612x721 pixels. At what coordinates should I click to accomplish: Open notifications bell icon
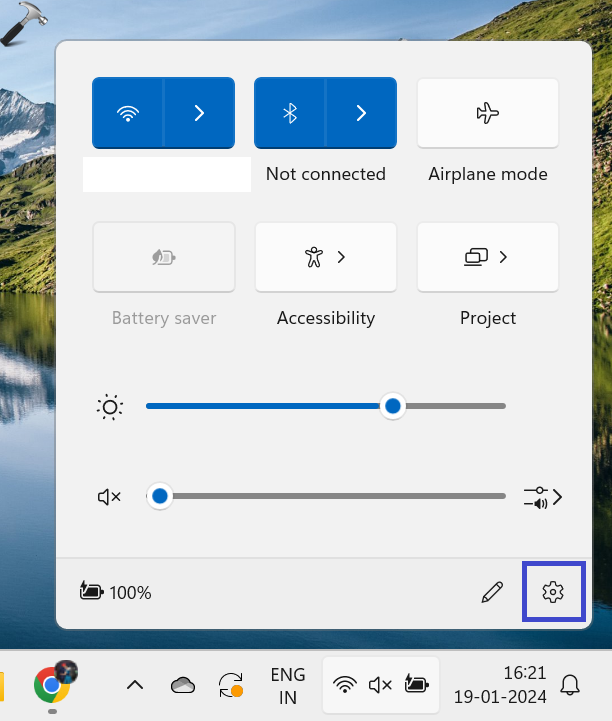click(x=570, y=685)
